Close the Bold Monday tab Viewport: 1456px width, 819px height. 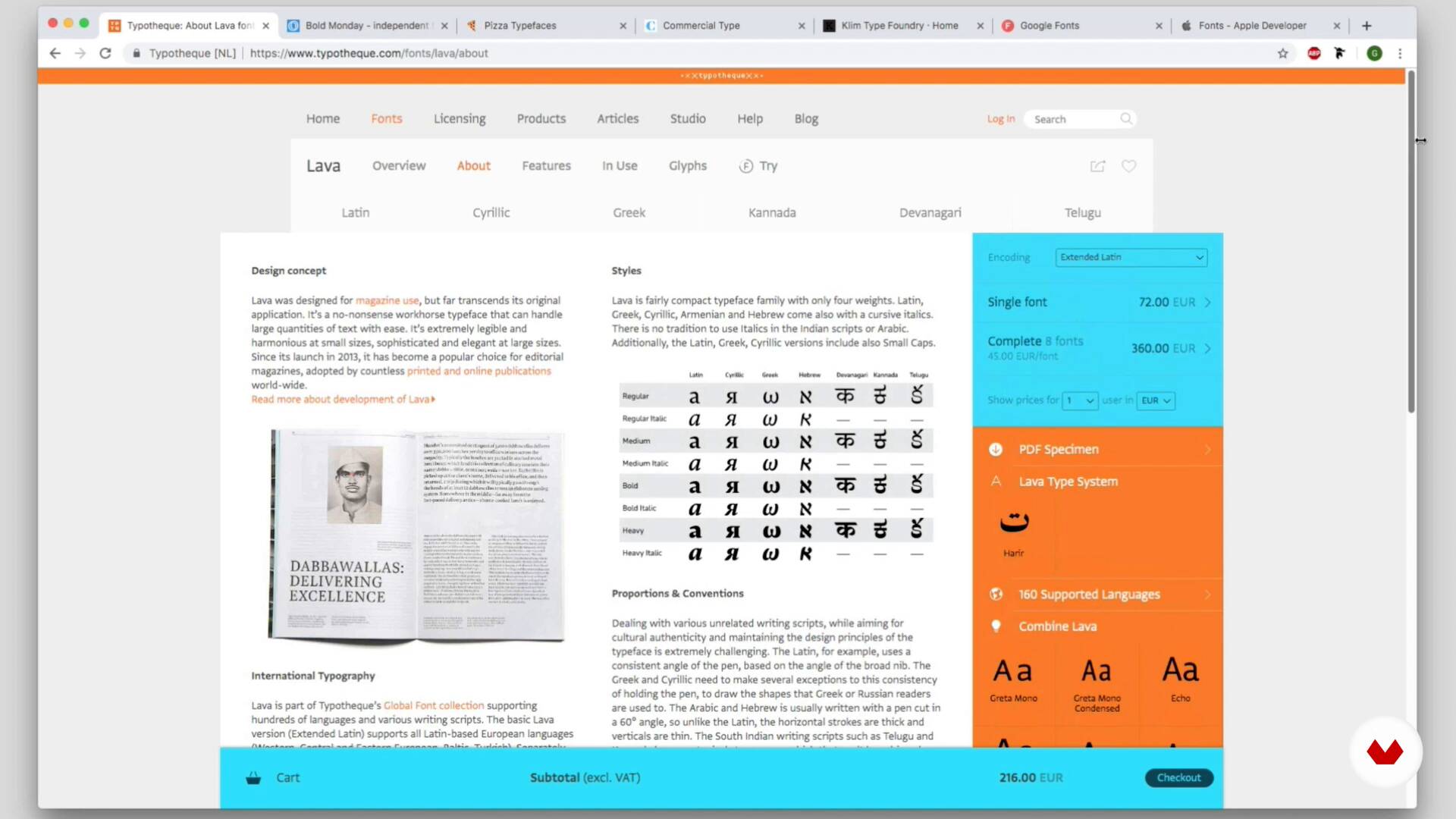[x=444, y=26]
